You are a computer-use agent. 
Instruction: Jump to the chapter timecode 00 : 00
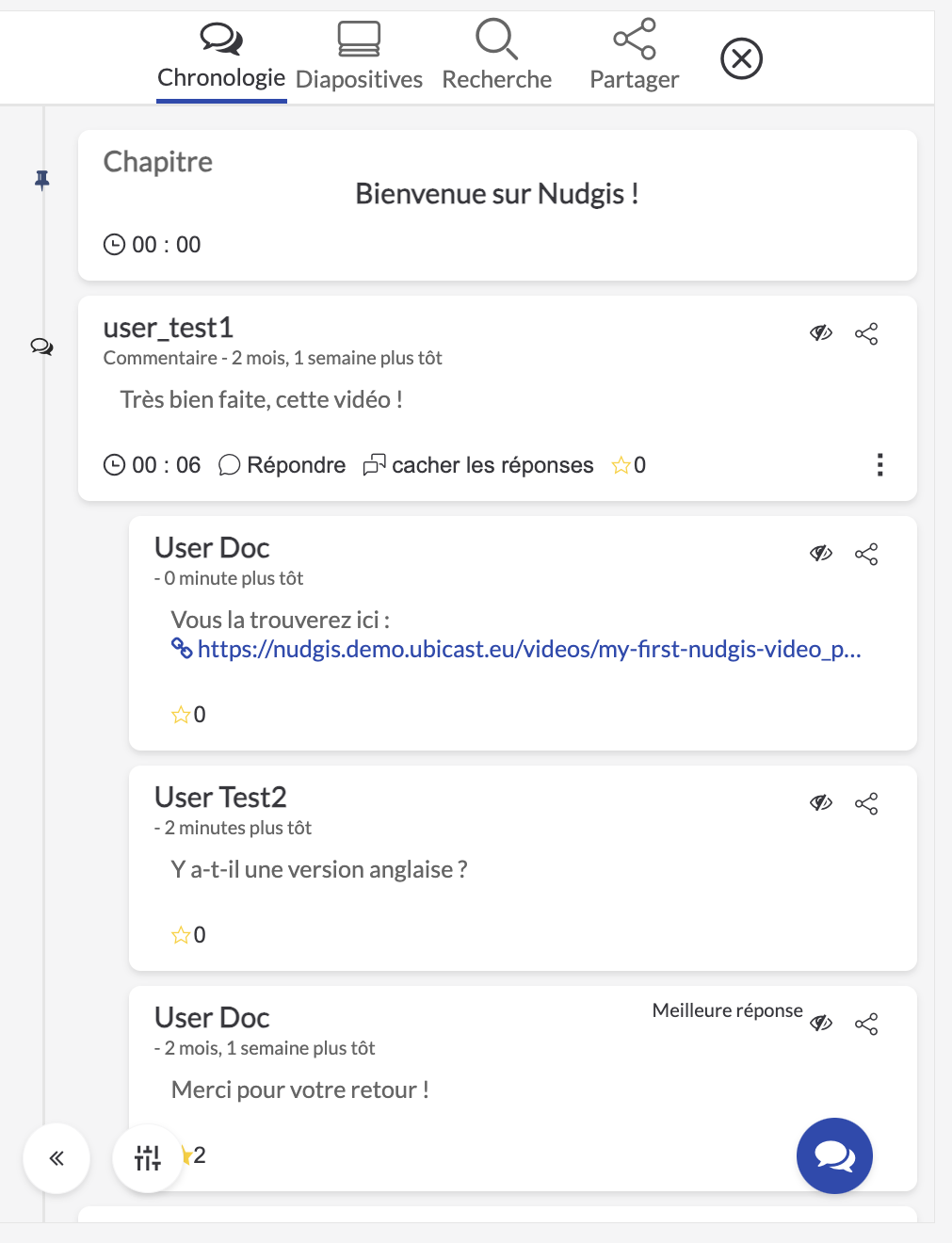(x=152, y=245)
